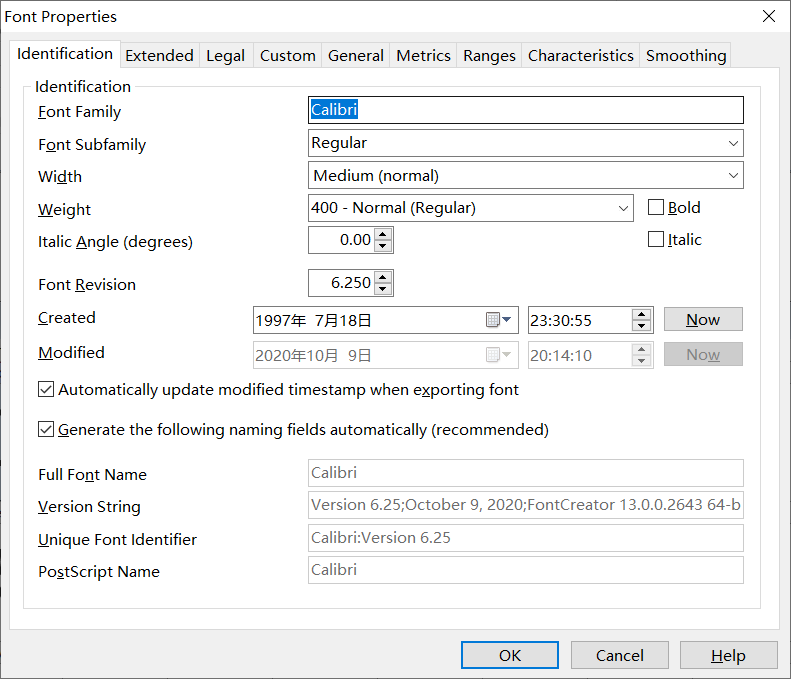
Task: Decrease the Created time with down arrow
Action: (641, 326)
